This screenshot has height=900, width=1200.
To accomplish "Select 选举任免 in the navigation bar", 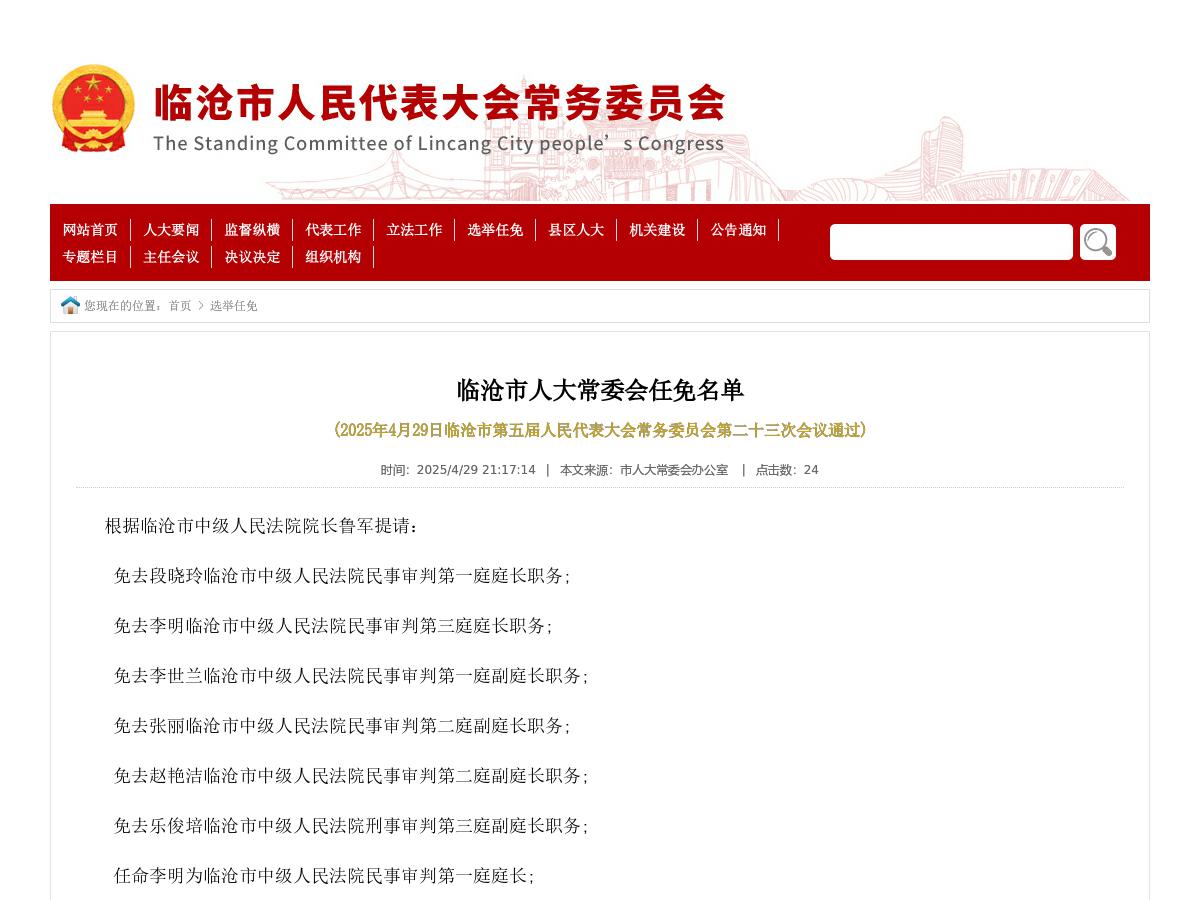I will coord(495,230).
